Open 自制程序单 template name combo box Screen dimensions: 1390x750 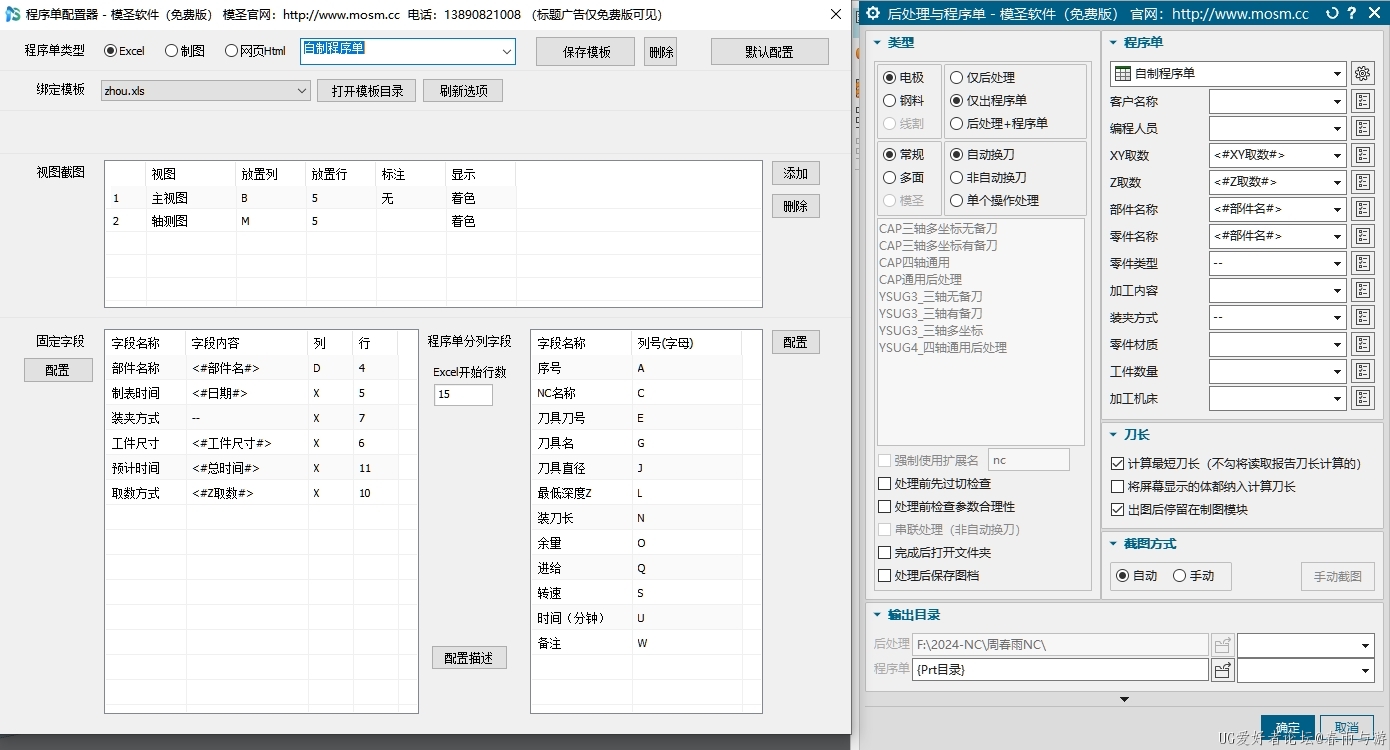point(408,52)
